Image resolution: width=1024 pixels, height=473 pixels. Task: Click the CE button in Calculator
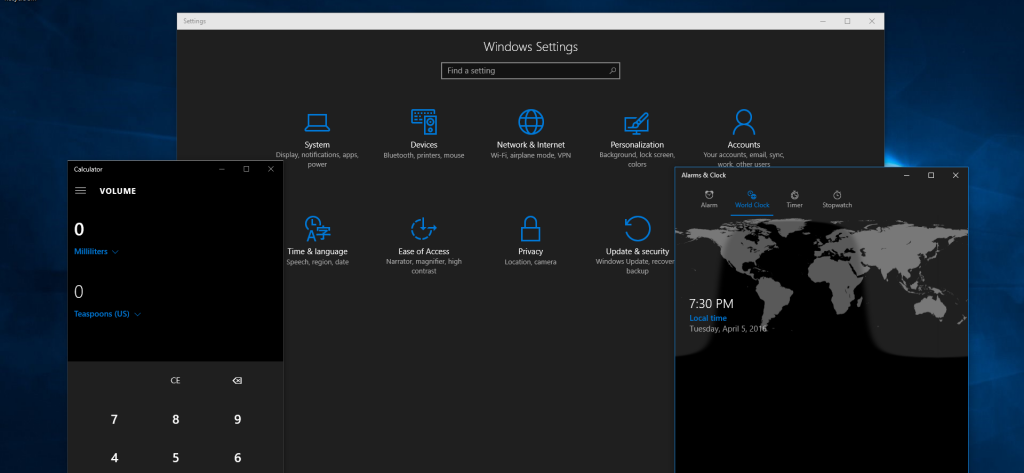pyautogui.click(x=175, y=380)
